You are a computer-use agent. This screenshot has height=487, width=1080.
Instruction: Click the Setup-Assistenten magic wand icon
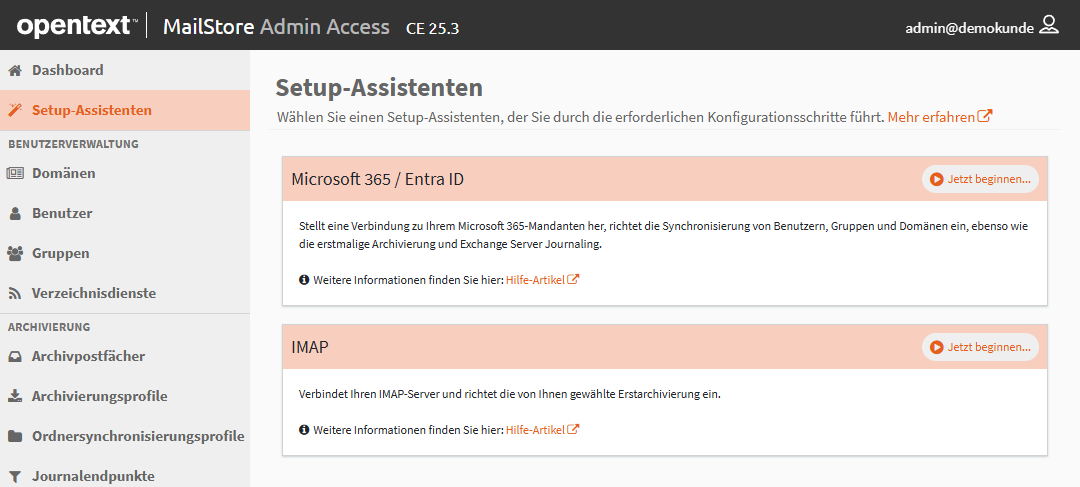point(14,110)
